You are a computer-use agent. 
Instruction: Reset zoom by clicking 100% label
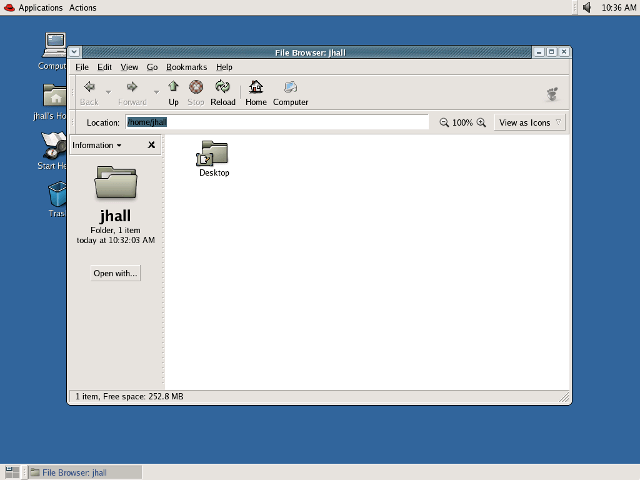462,122
